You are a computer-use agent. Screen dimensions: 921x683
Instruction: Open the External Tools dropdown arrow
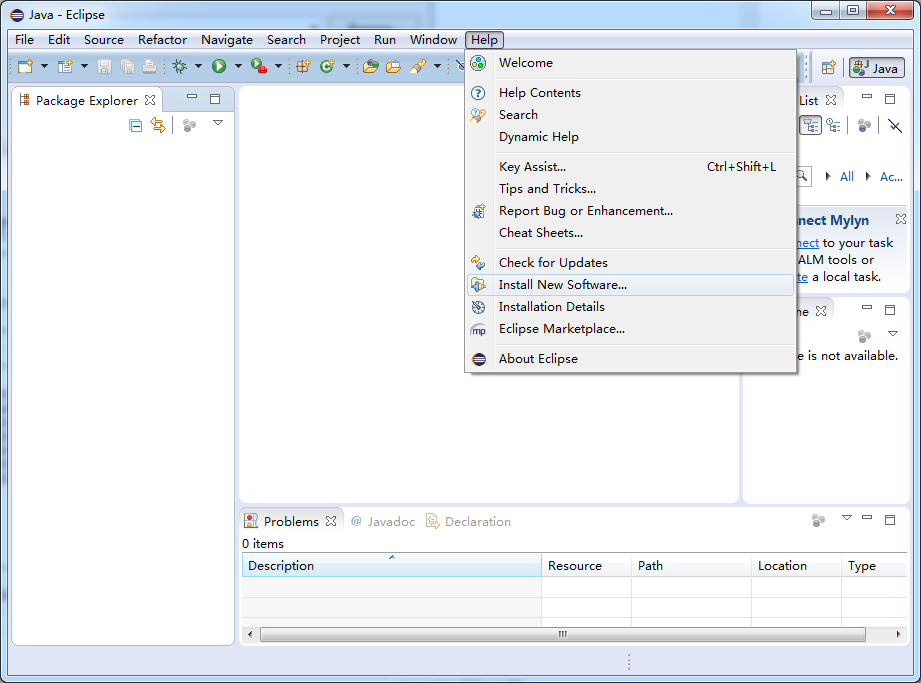pyautogui.click(x=278, y=66)
